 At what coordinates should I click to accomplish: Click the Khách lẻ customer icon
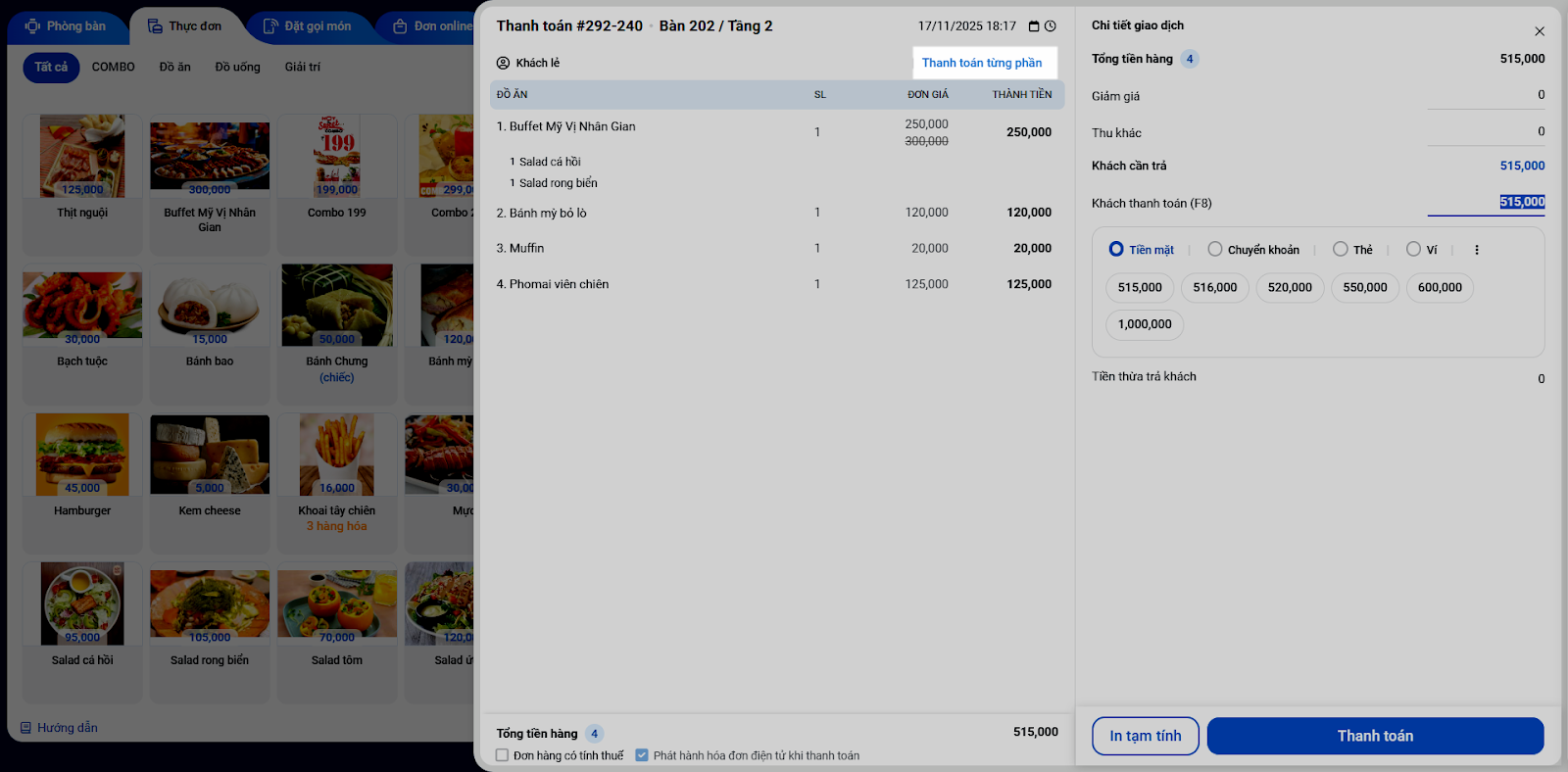[x=503, y=63]
